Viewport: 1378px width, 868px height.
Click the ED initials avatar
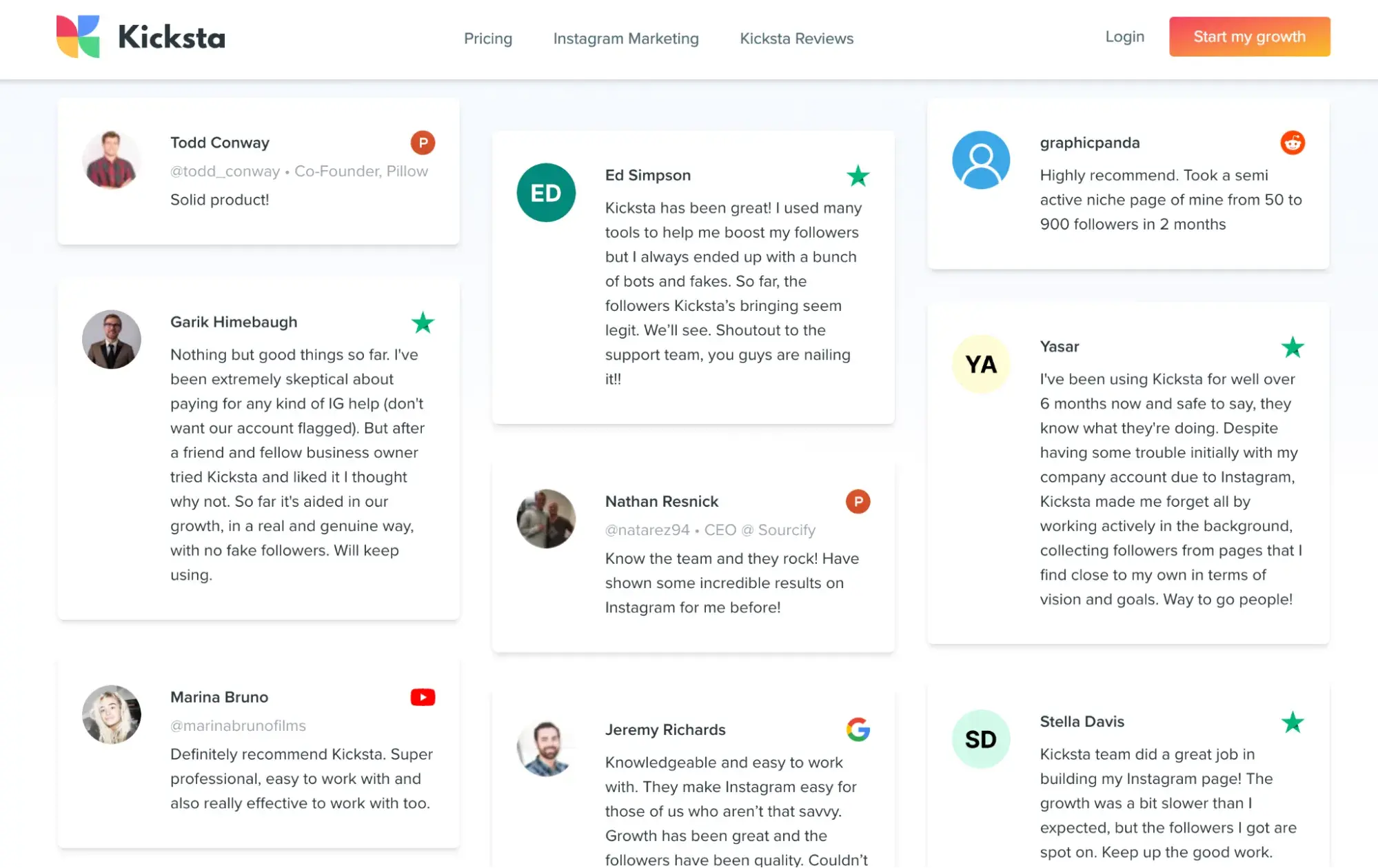546,192
